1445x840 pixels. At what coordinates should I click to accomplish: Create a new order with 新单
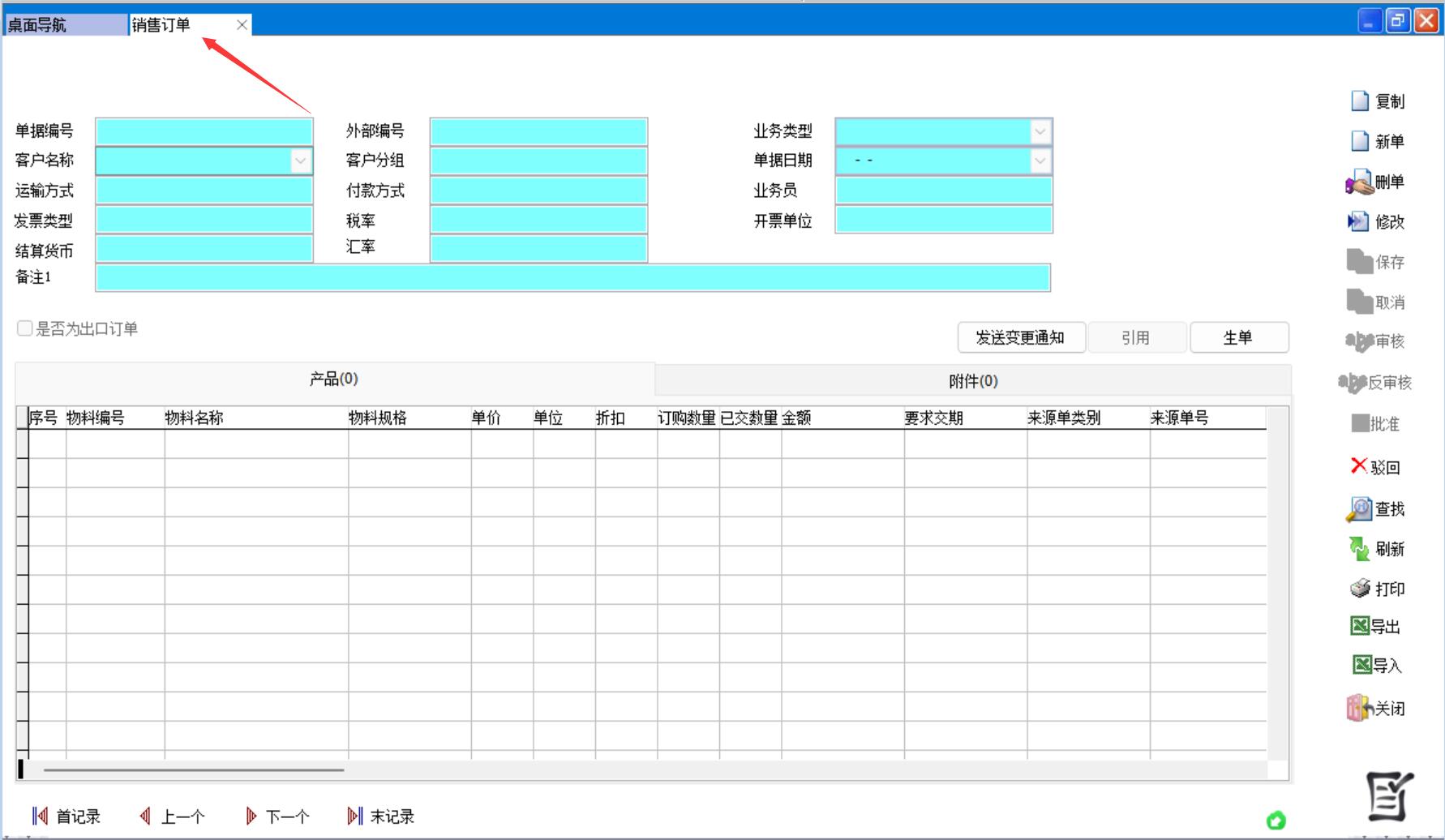tap(1360, 141)
